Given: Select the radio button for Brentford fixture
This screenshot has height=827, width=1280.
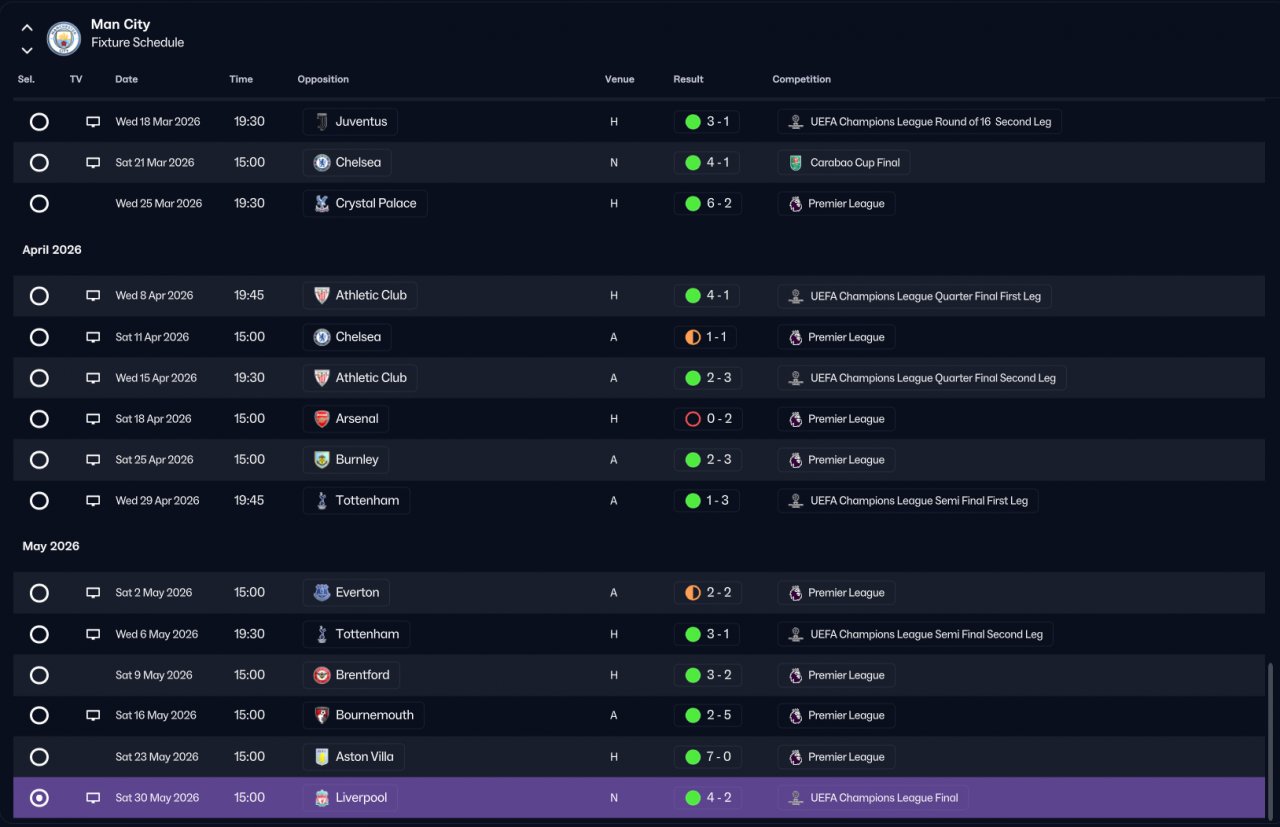Looking at the screenshot, I should (x=39, y=675).
